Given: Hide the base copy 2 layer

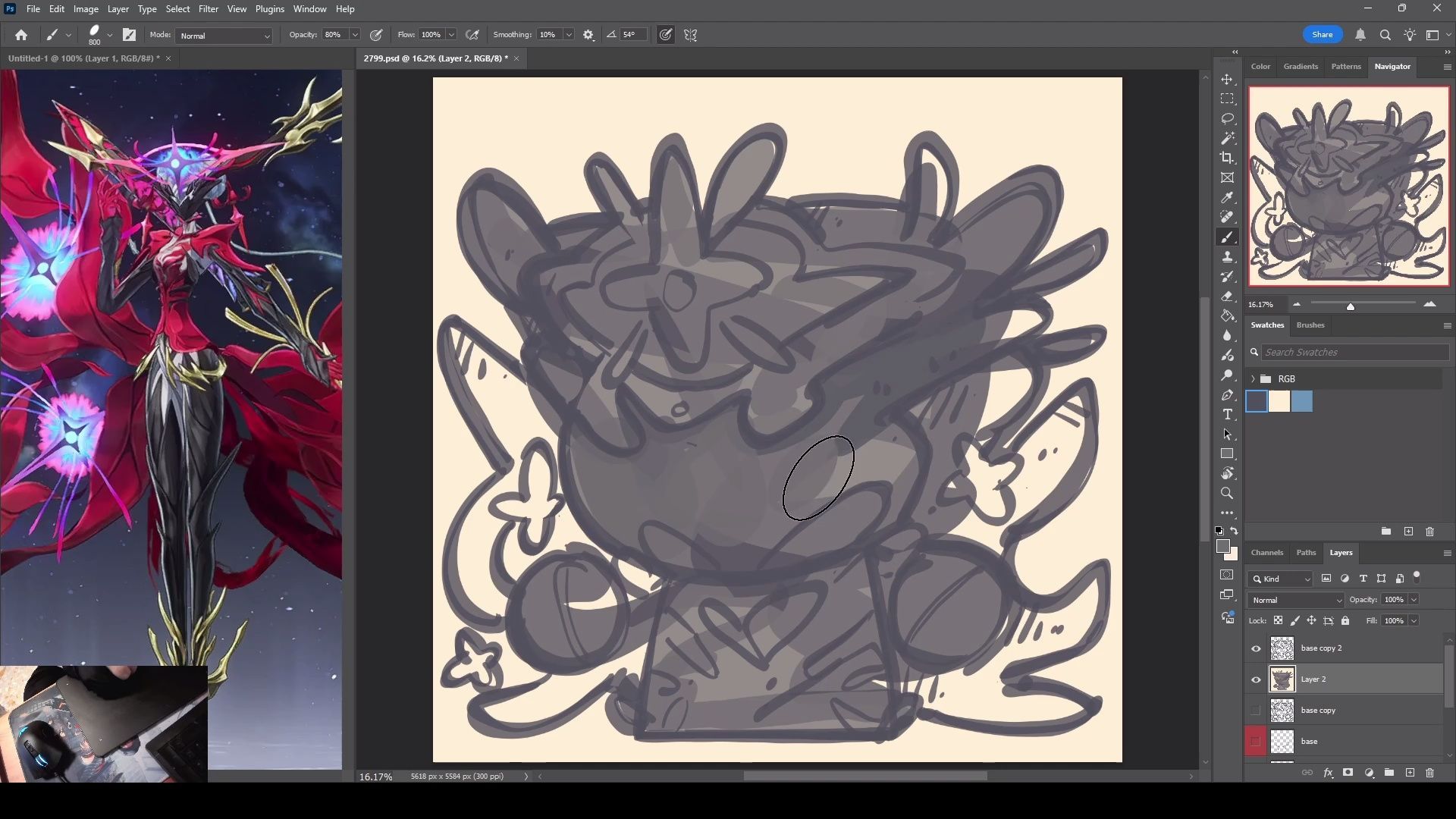Looking at the screenshot, I should pos(1256,648).
